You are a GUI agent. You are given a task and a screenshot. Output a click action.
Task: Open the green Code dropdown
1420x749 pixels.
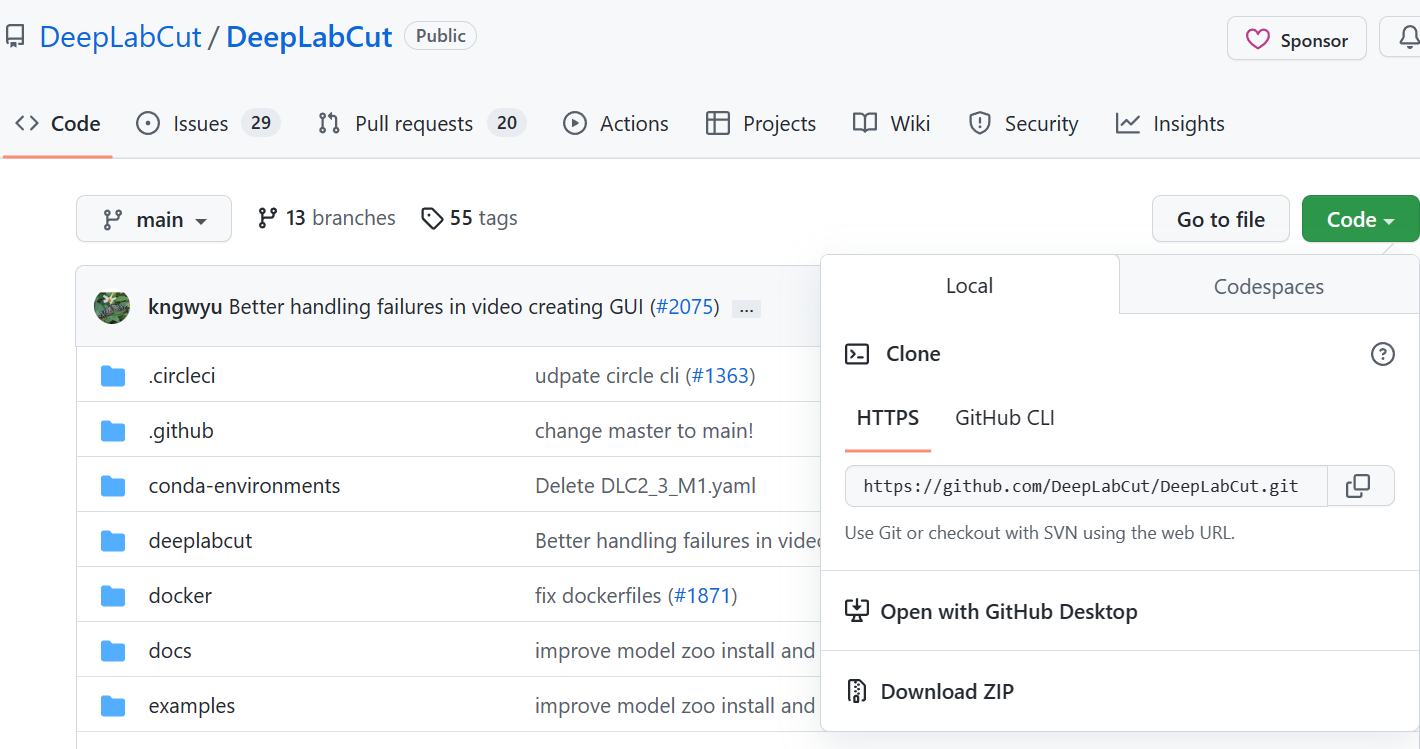click(1360, 218)
